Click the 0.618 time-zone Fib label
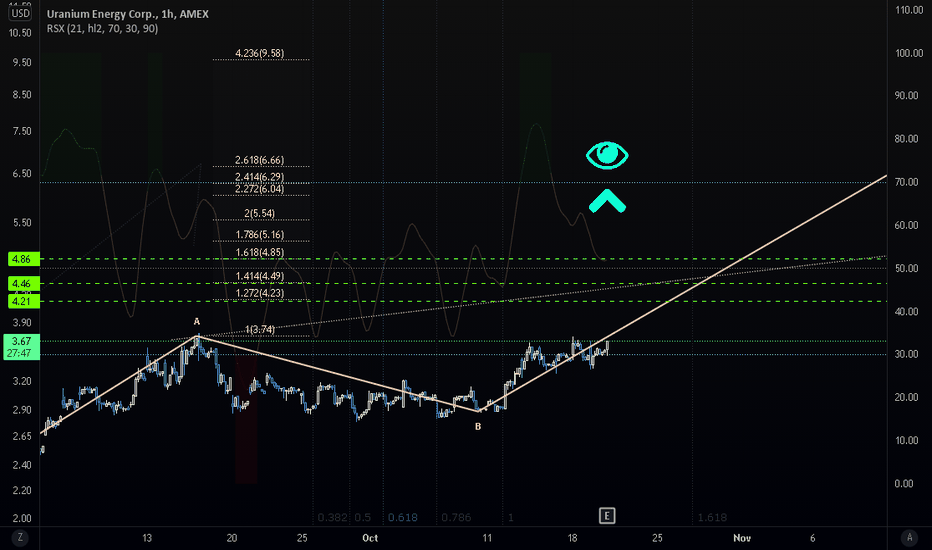Screen dimensions: 932x550 [x=402, y=517]
